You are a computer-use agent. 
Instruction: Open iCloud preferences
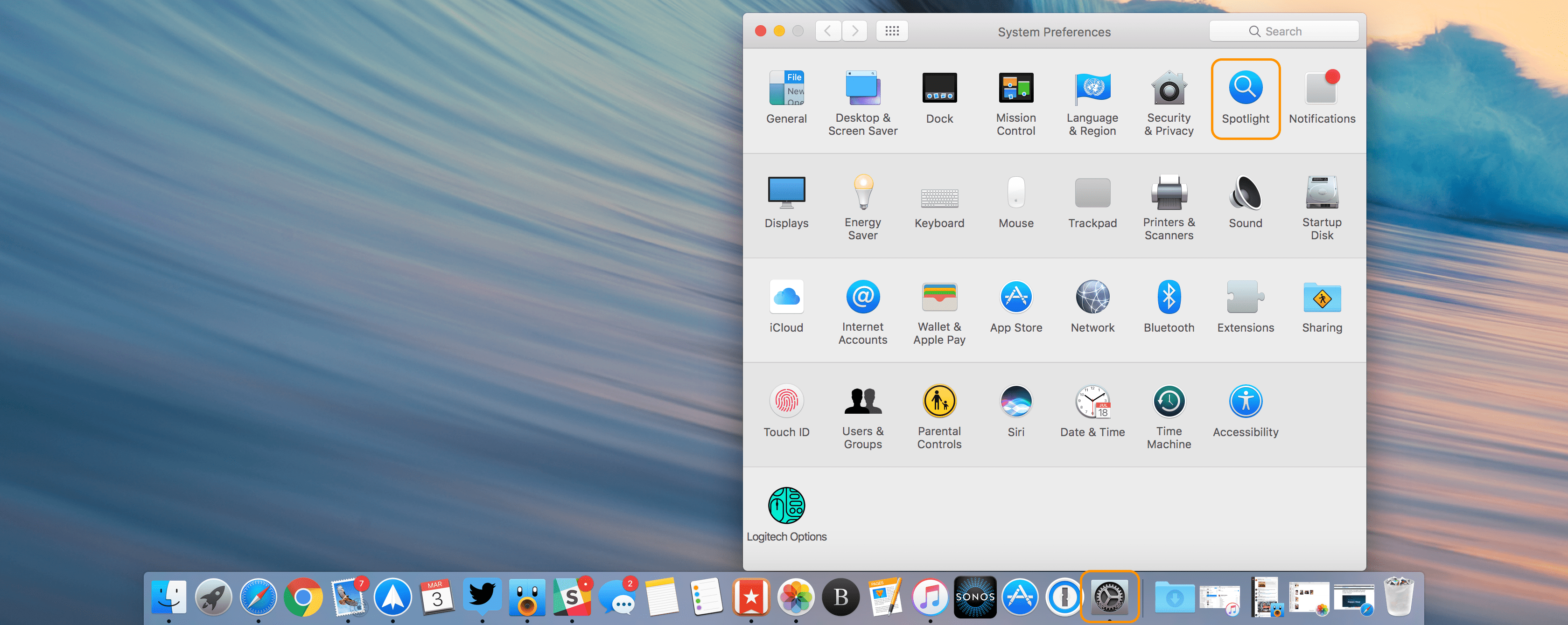tap(786, 298)
